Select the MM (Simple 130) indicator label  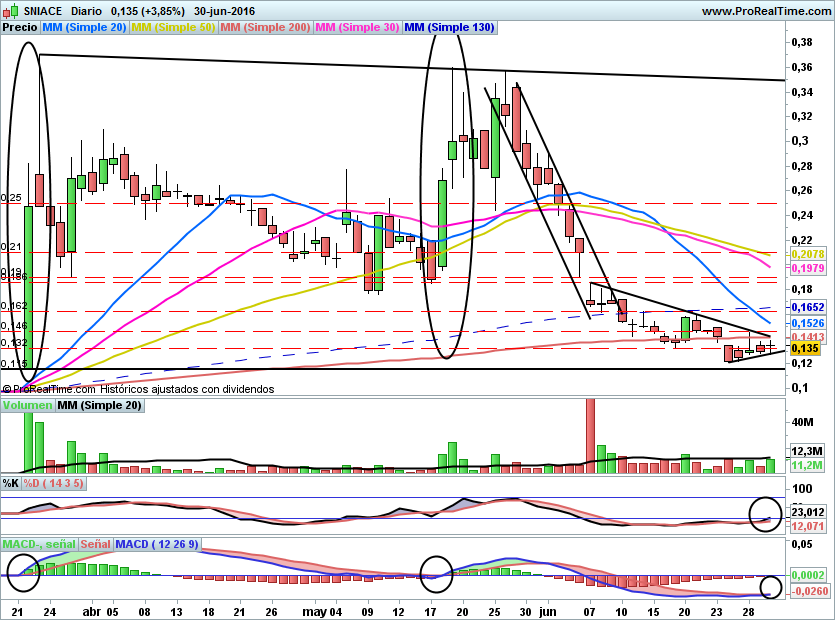point(449,28)
